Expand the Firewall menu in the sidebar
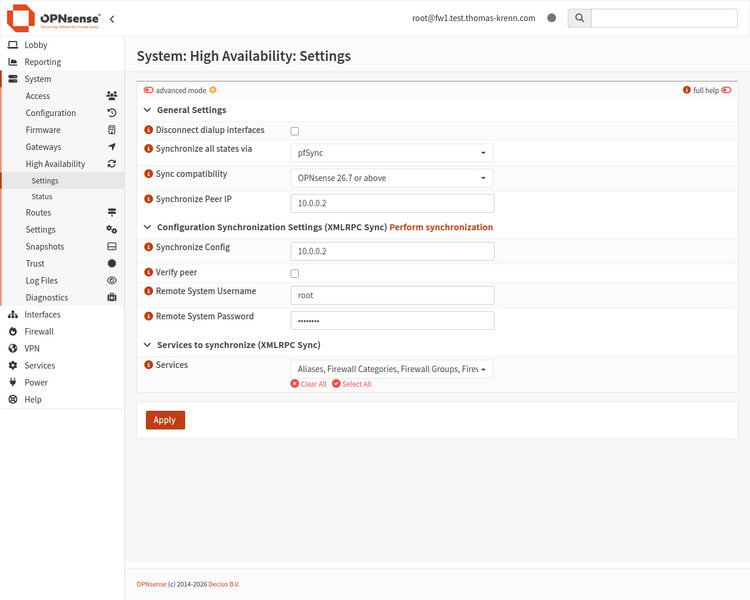Image resolution: width=750 pixels, height=600 pixels. pyautogui.click(x=62, y=332)
